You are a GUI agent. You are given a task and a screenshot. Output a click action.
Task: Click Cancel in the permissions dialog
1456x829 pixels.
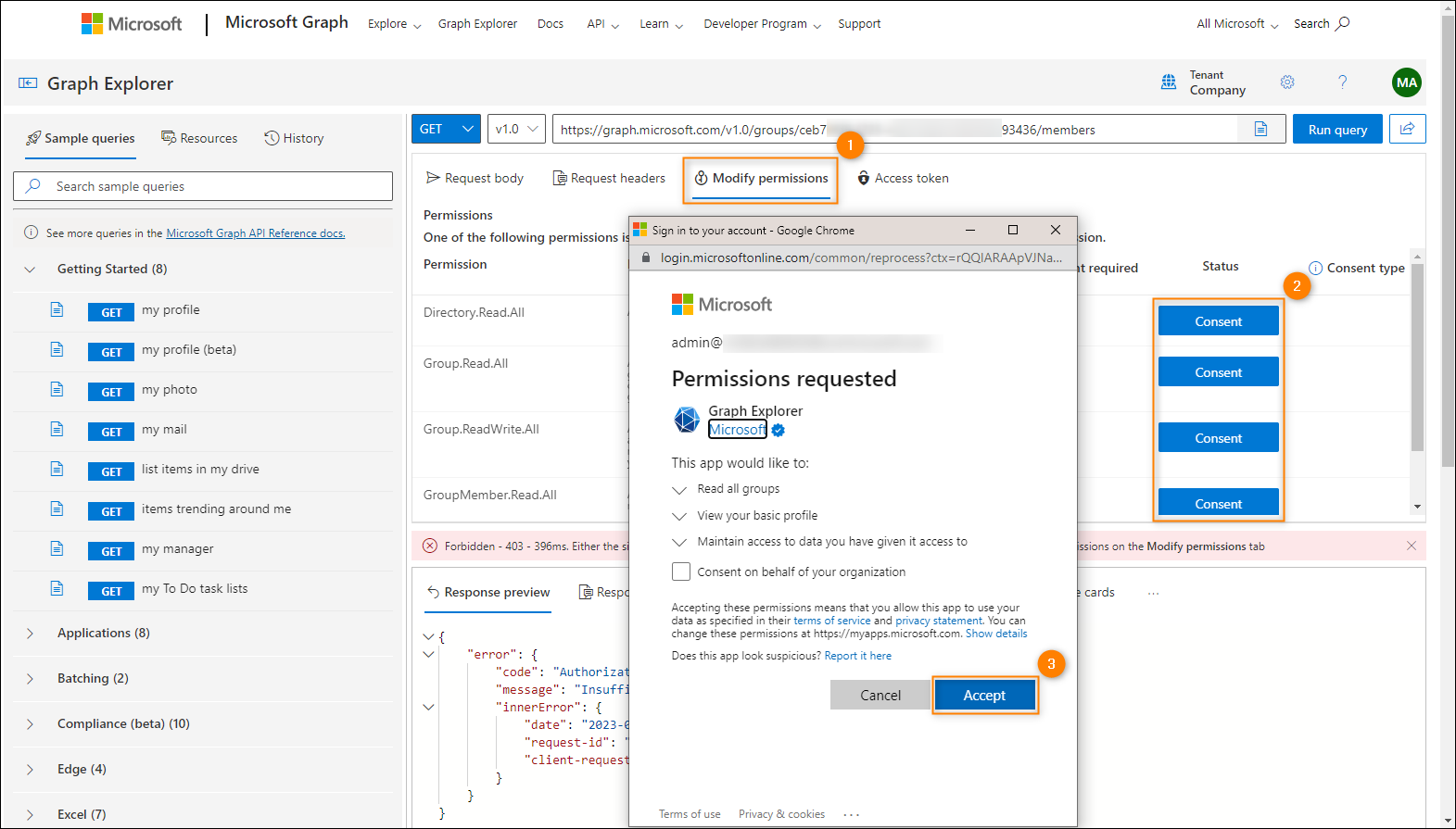[x=880, y=695]
